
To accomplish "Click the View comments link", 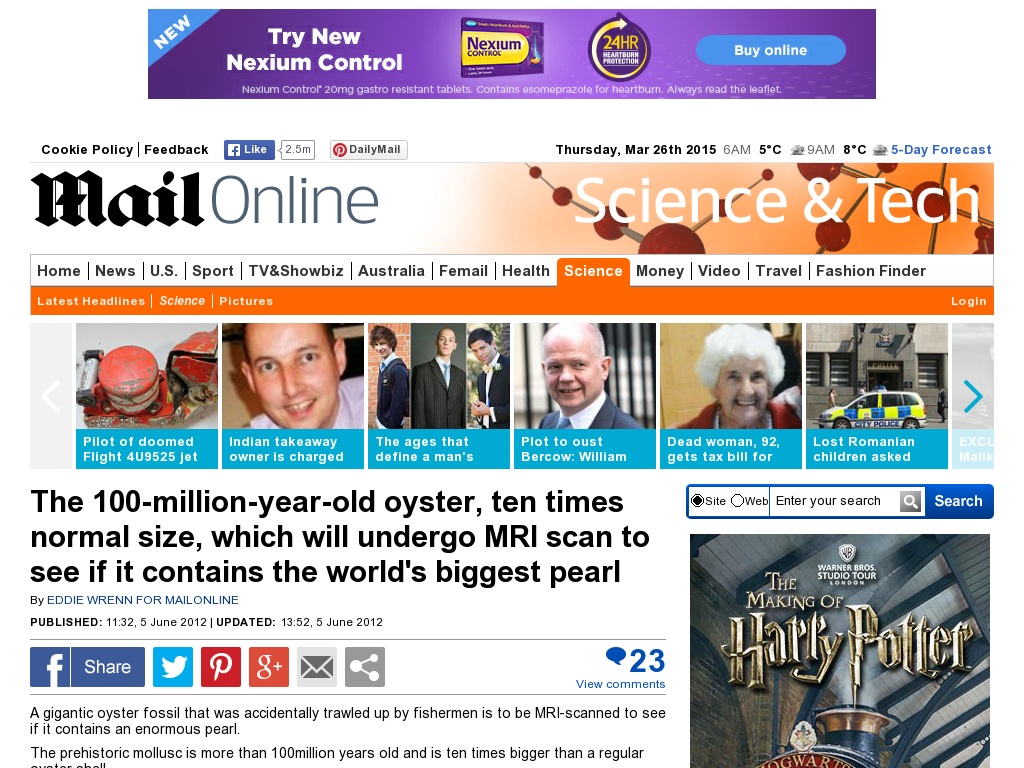I will click(x=620, y=684).
